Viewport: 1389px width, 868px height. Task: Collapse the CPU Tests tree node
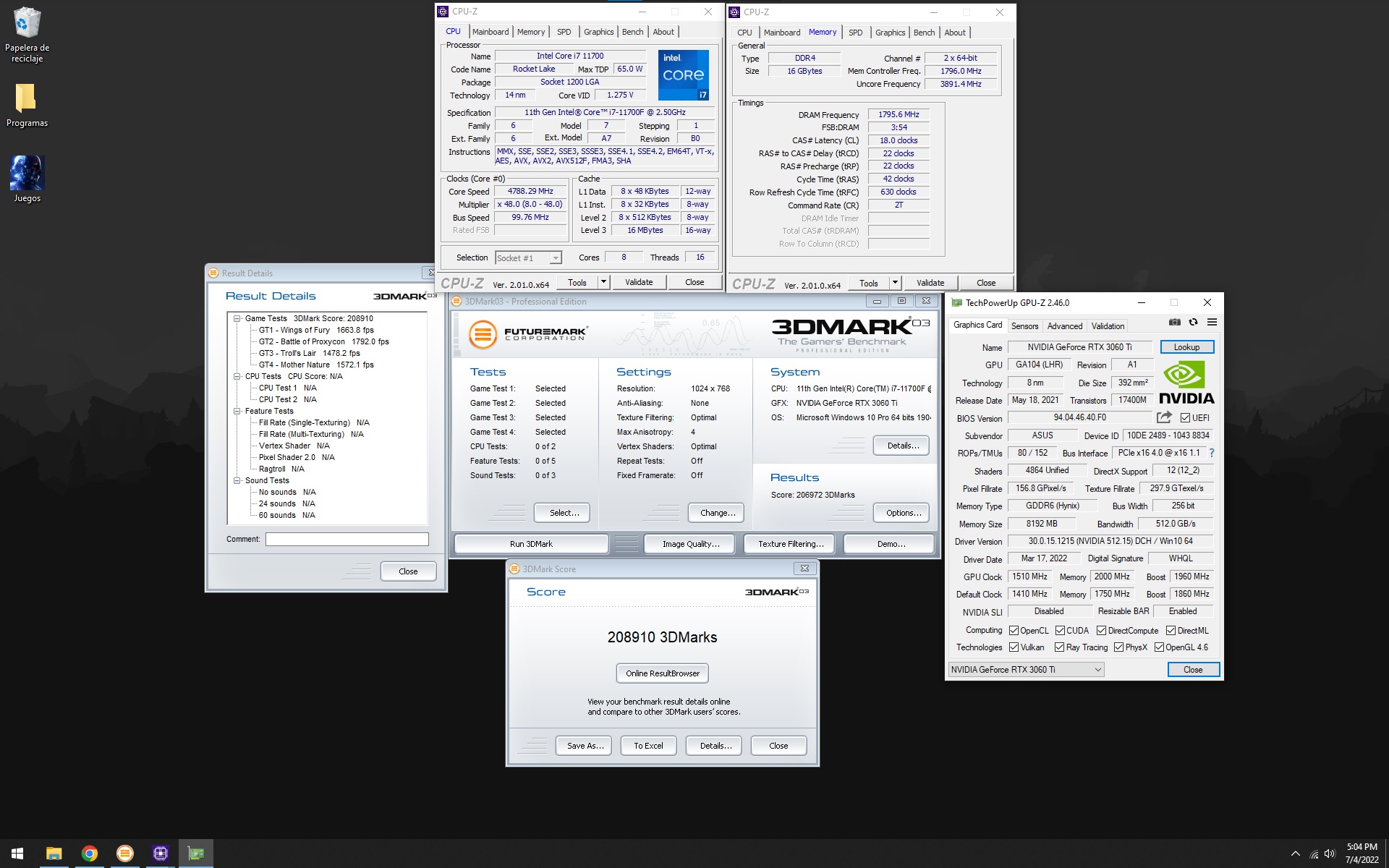[x=237, y=376]
